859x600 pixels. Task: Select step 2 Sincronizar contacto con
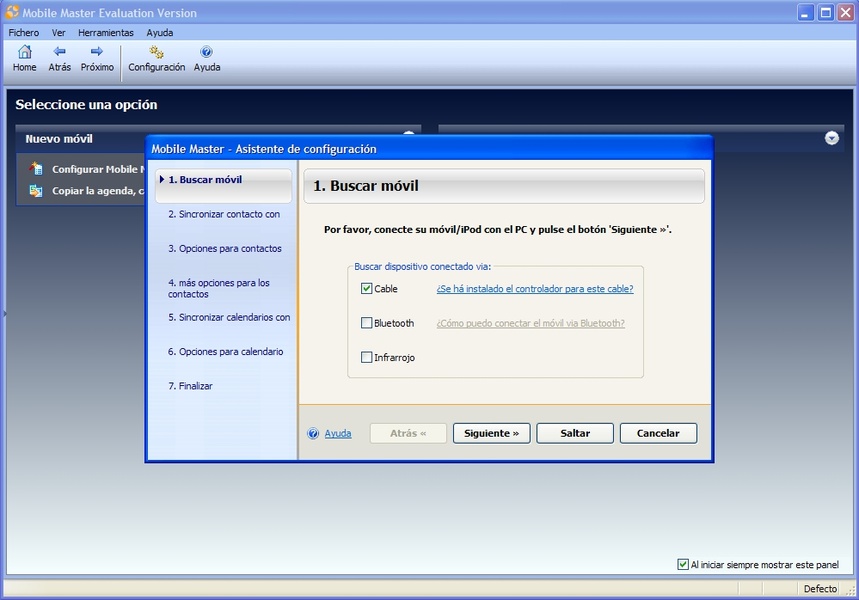(224, 214)
